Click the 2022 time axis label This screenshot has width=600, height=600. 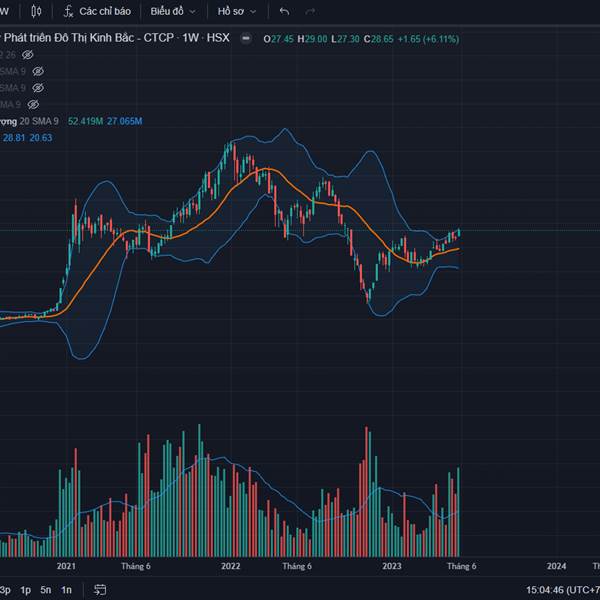click(x=230, y=566)
